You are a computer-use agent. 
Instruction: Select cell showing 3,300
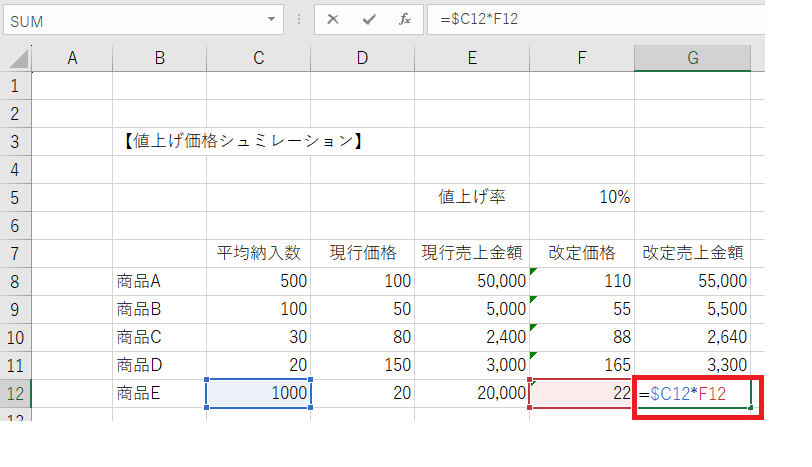692,365
